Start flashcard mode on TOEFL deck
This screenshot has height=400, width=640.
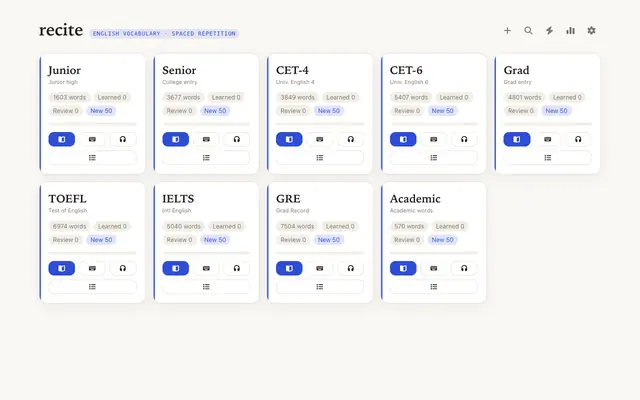click(62, 268)
